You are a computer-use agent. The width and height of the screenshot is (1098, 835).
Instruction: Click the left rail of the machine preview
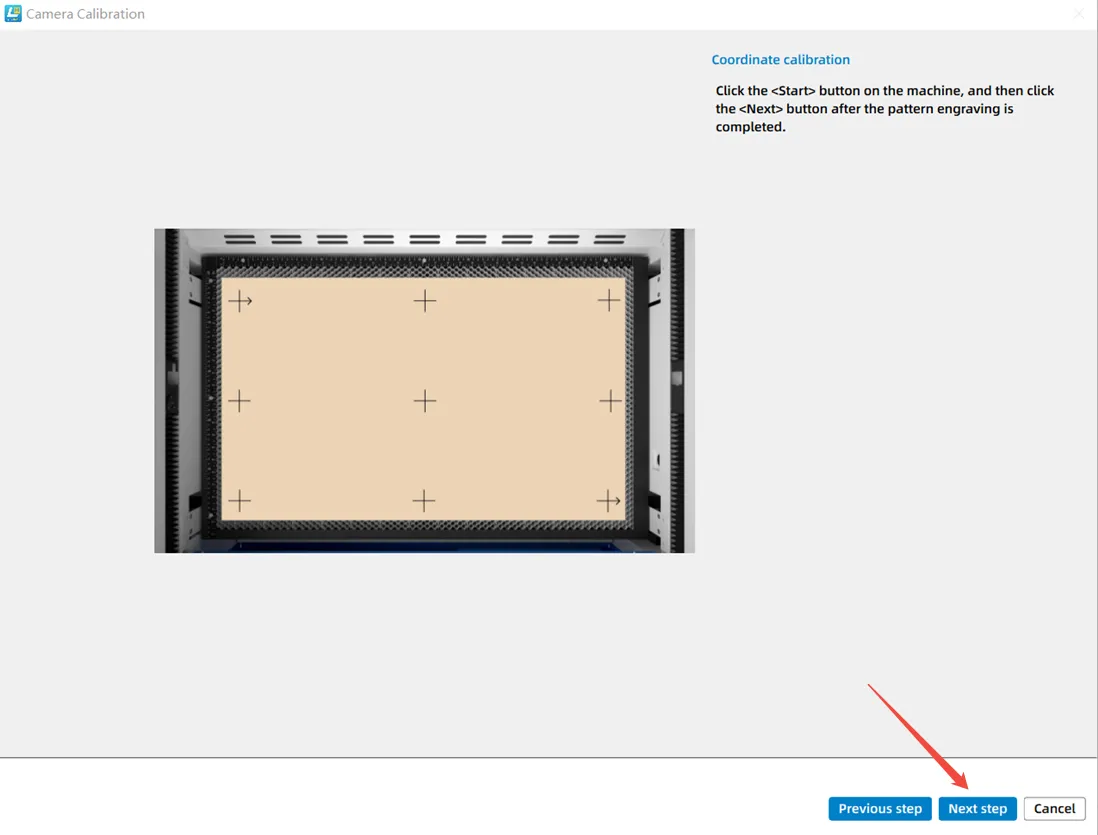(x=171, y=390)
